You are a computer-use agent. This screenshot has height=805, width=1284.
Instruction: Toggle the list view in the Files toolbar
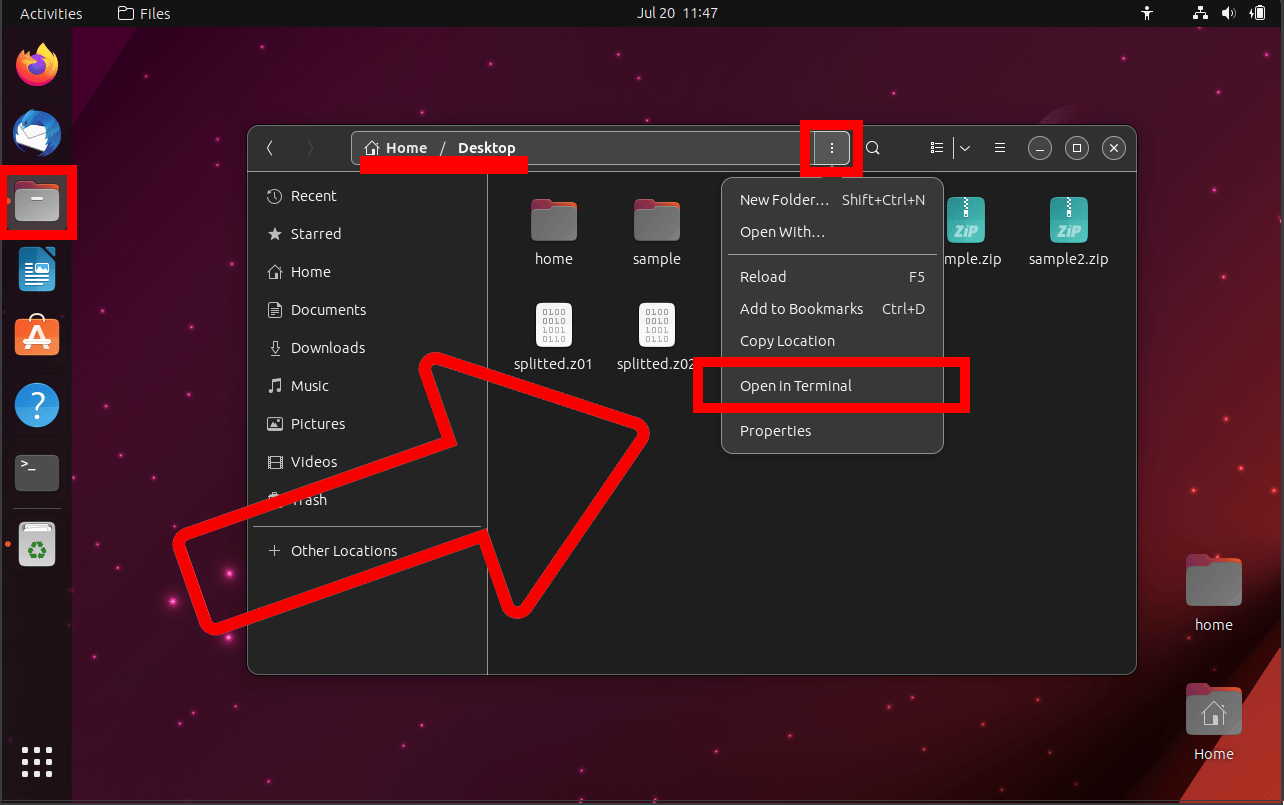pos(936,147)
